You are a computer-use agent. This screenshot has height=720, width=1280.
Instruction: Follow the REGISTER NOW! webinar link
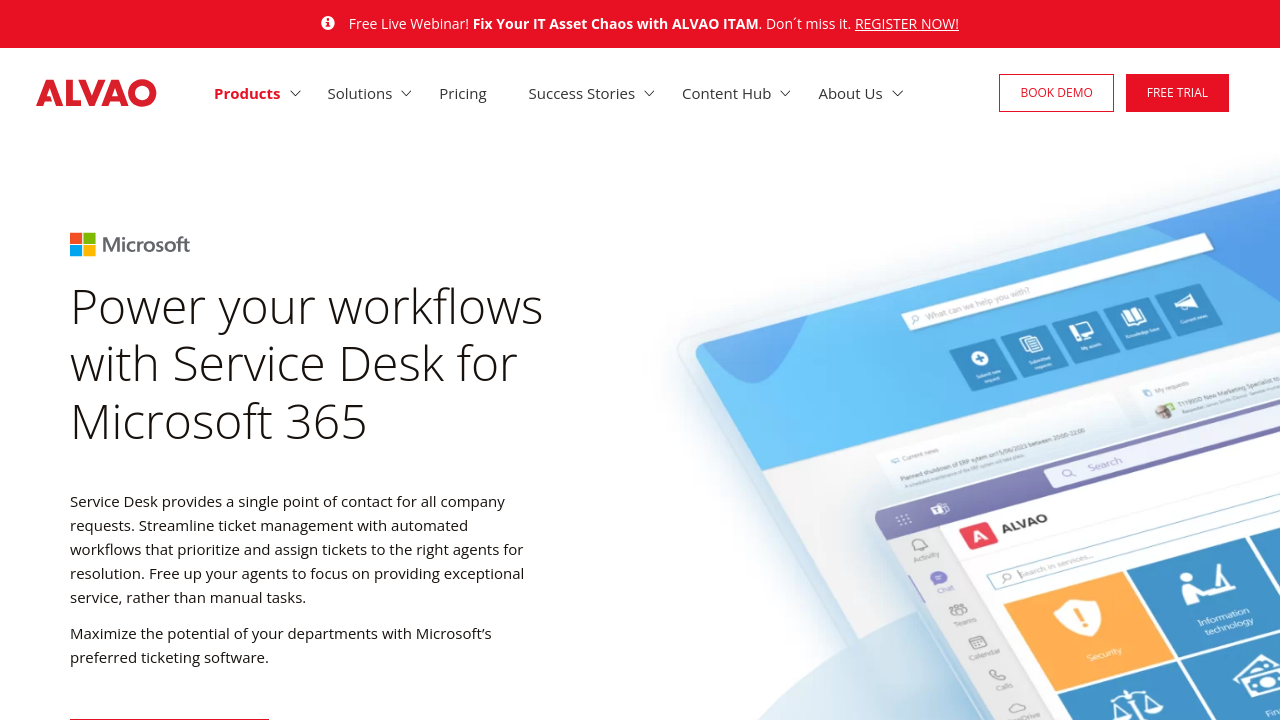click(x=906, y=24)
